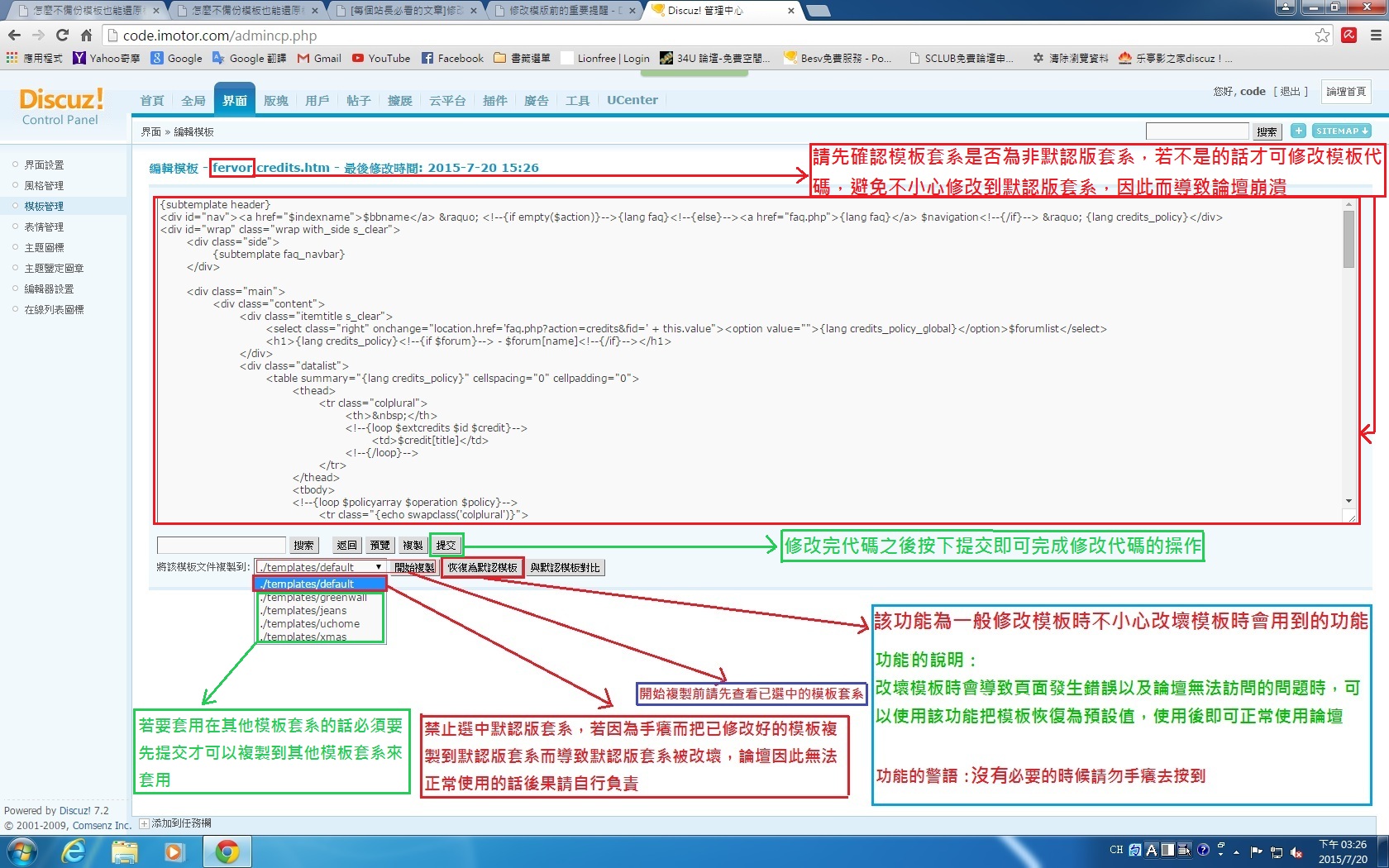The image size is (1389, 868).
Task: Open the 云平台 admin tab
Action: (447, 101)
